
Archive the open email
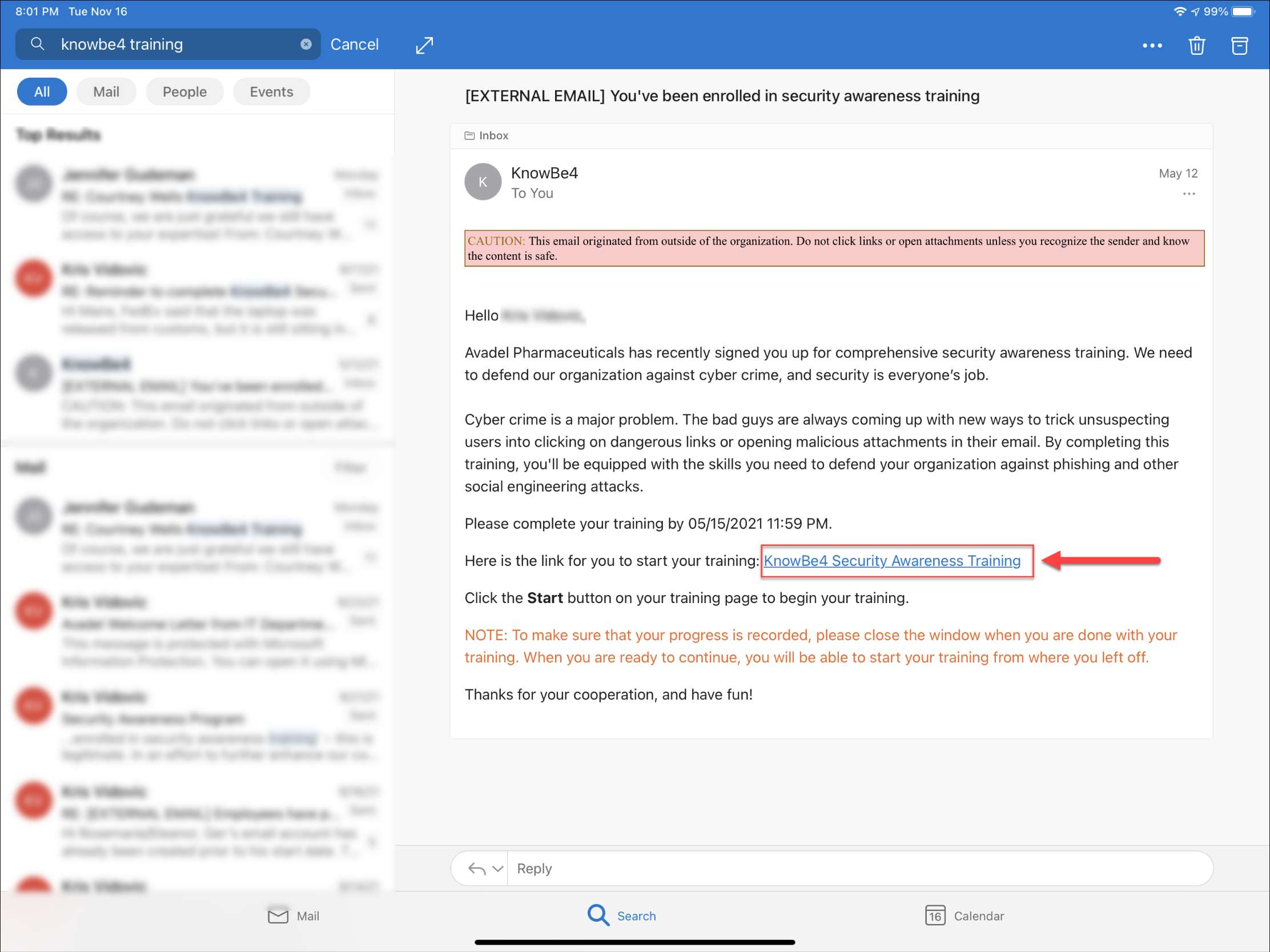coord(1239,45)
